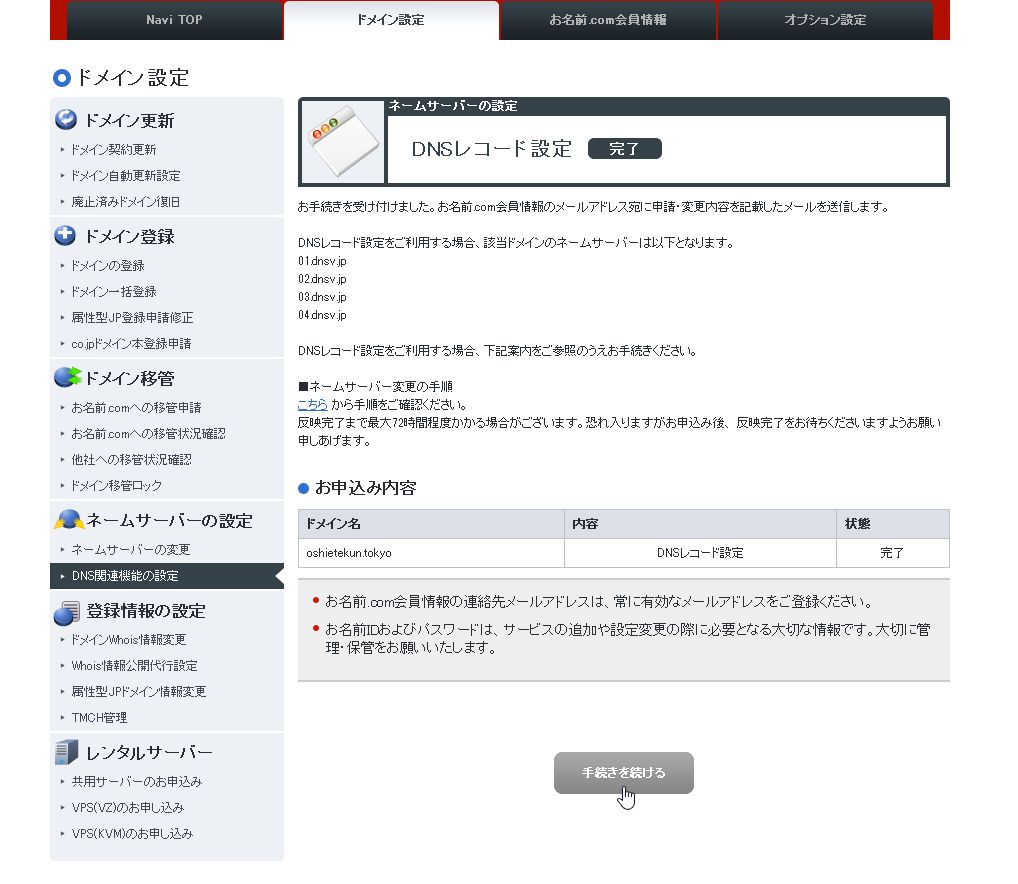Click the oshietekun.tokyo domain cell

click(x=431, y=553)
